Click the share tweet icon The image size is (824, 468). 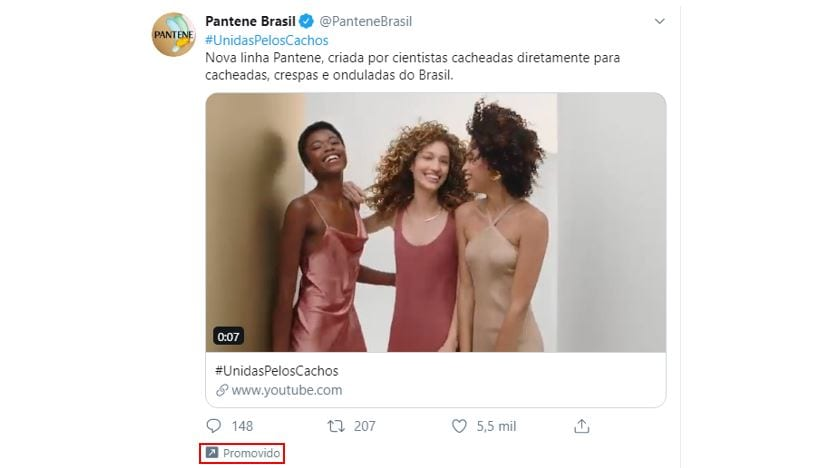pos(581,426)
